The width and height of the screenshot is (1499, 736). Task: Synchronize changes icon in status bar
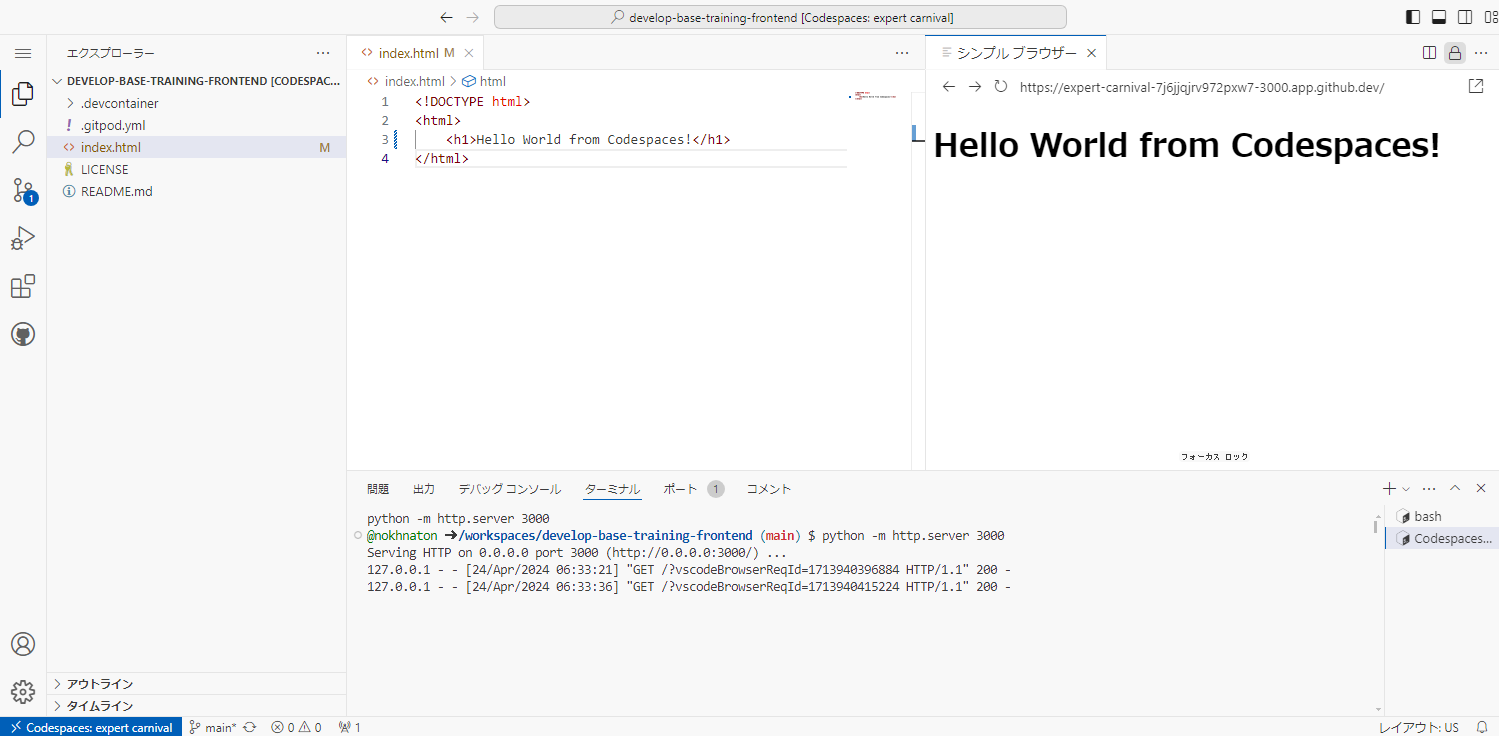(250, 727)
